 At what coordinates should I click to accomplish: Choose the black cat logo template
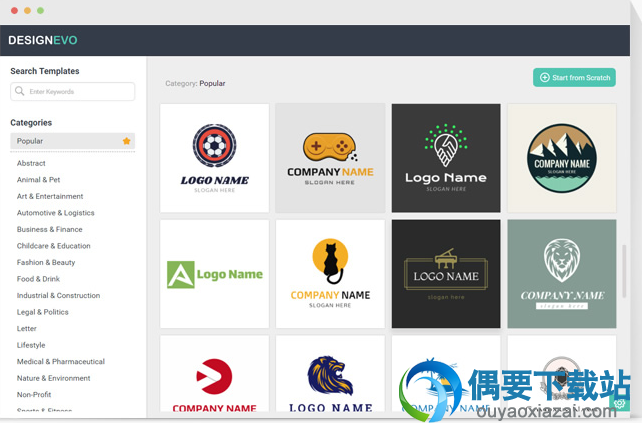[x=330, y=274]
